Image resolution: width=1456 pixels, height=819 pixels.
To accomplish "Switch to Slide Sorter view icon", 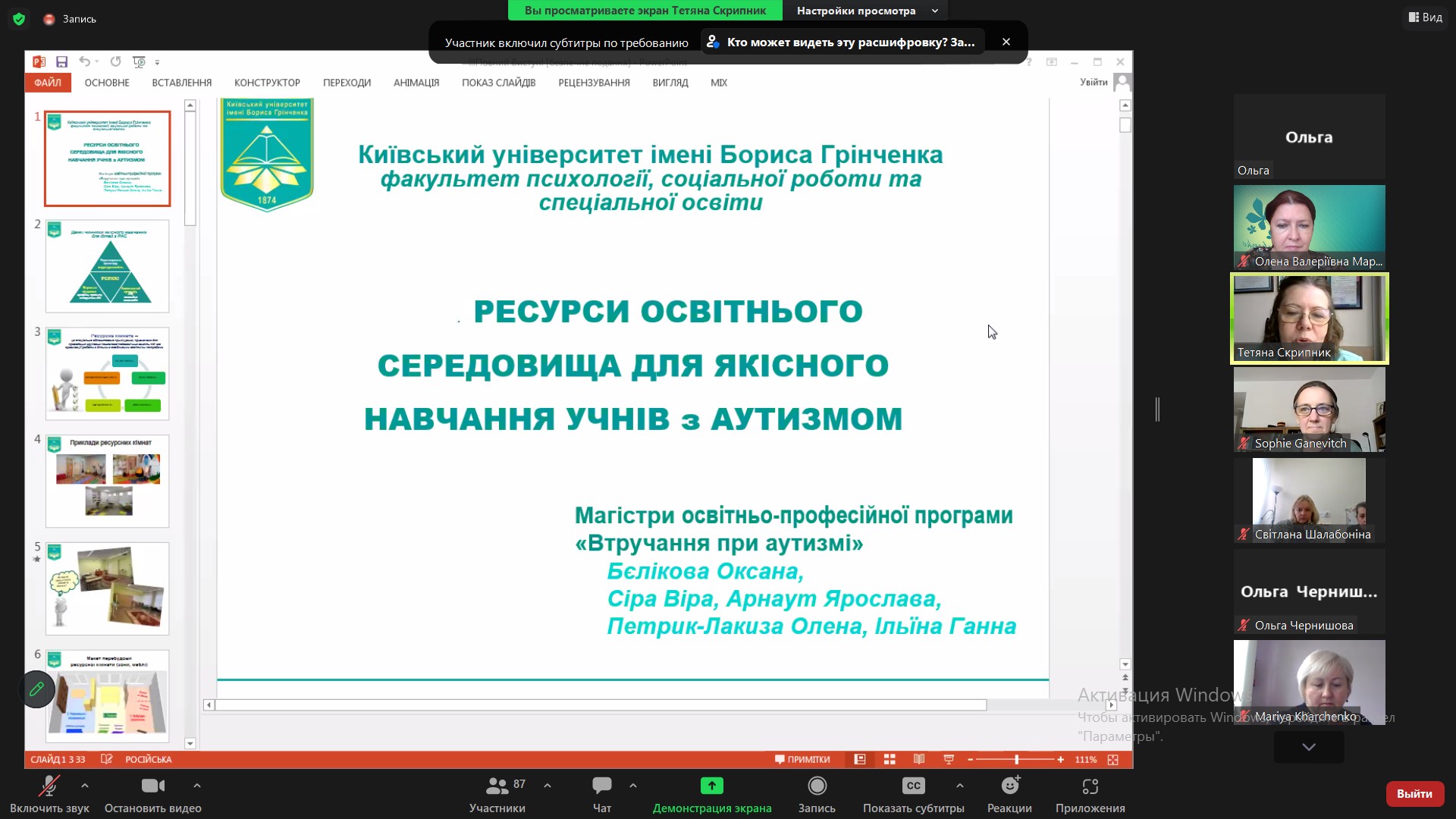I will click(890, 759).
